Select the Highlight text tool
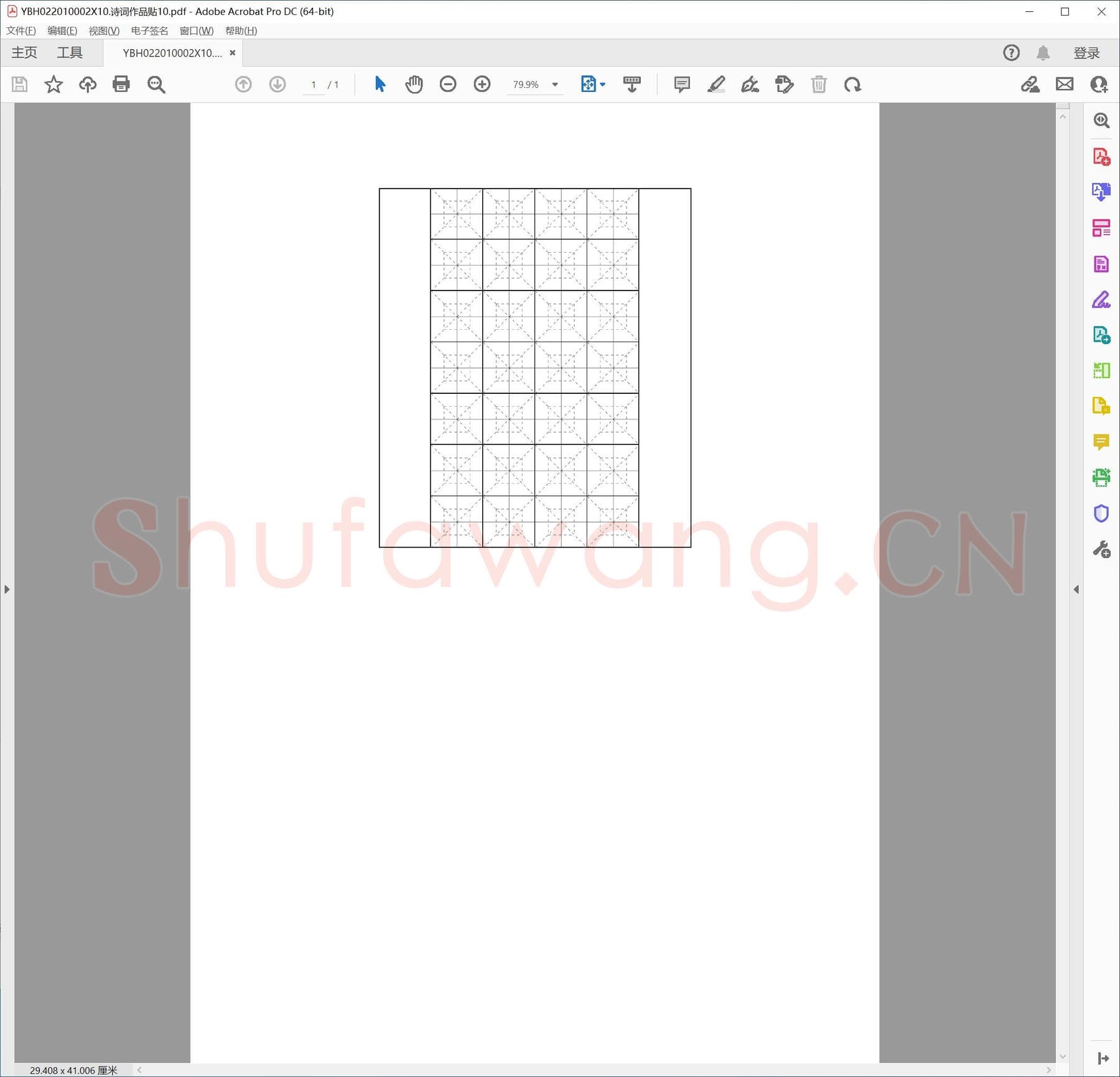This screenshot has width=1120, height=1077. point(716,84)
